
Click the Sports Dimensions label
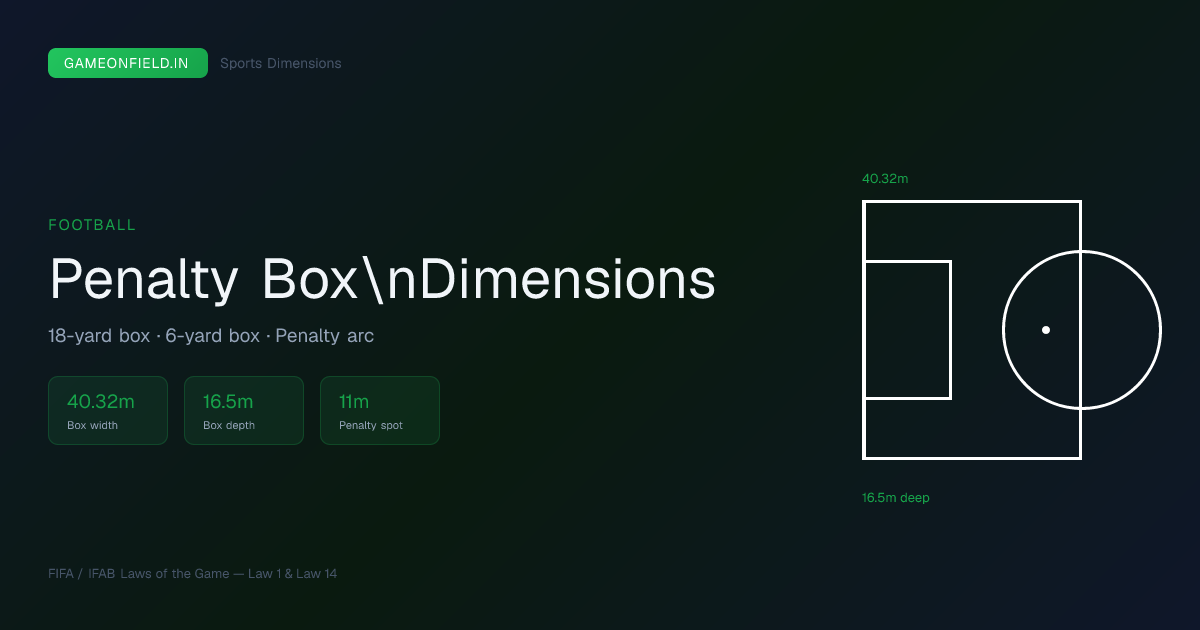(281, 63)
